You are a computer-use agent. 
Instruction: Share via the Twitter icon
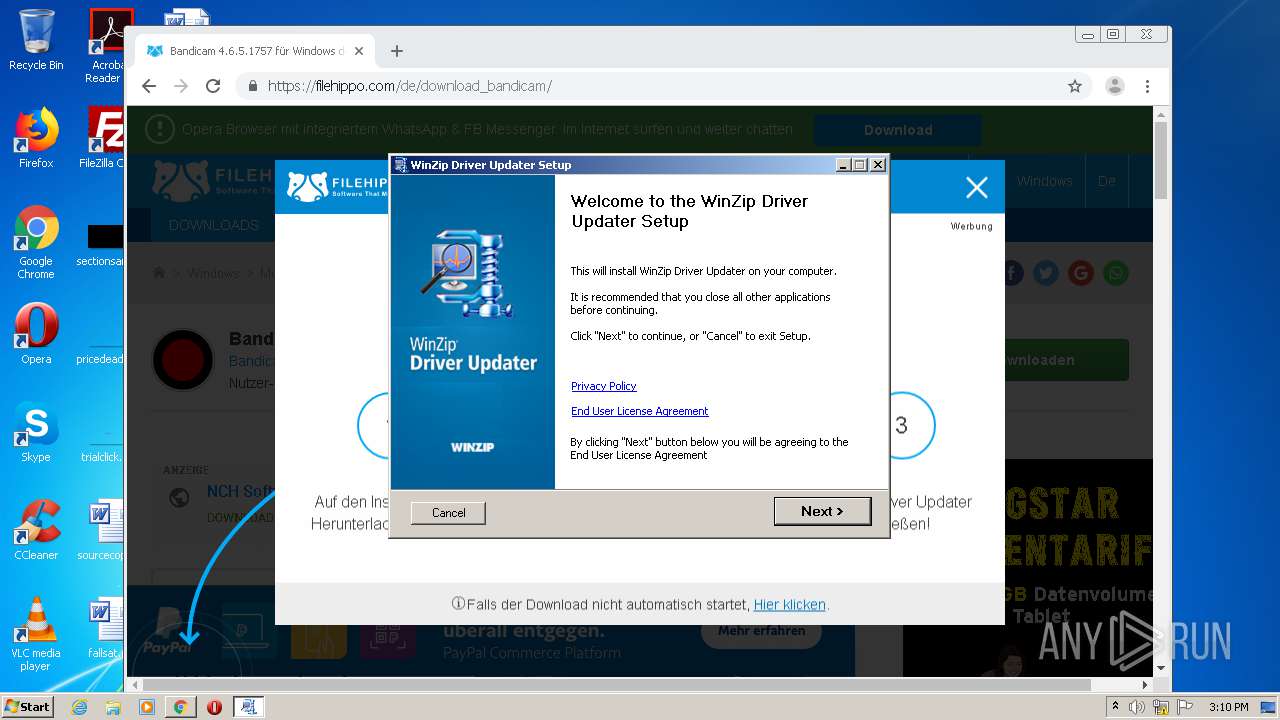pos(1046,273)
